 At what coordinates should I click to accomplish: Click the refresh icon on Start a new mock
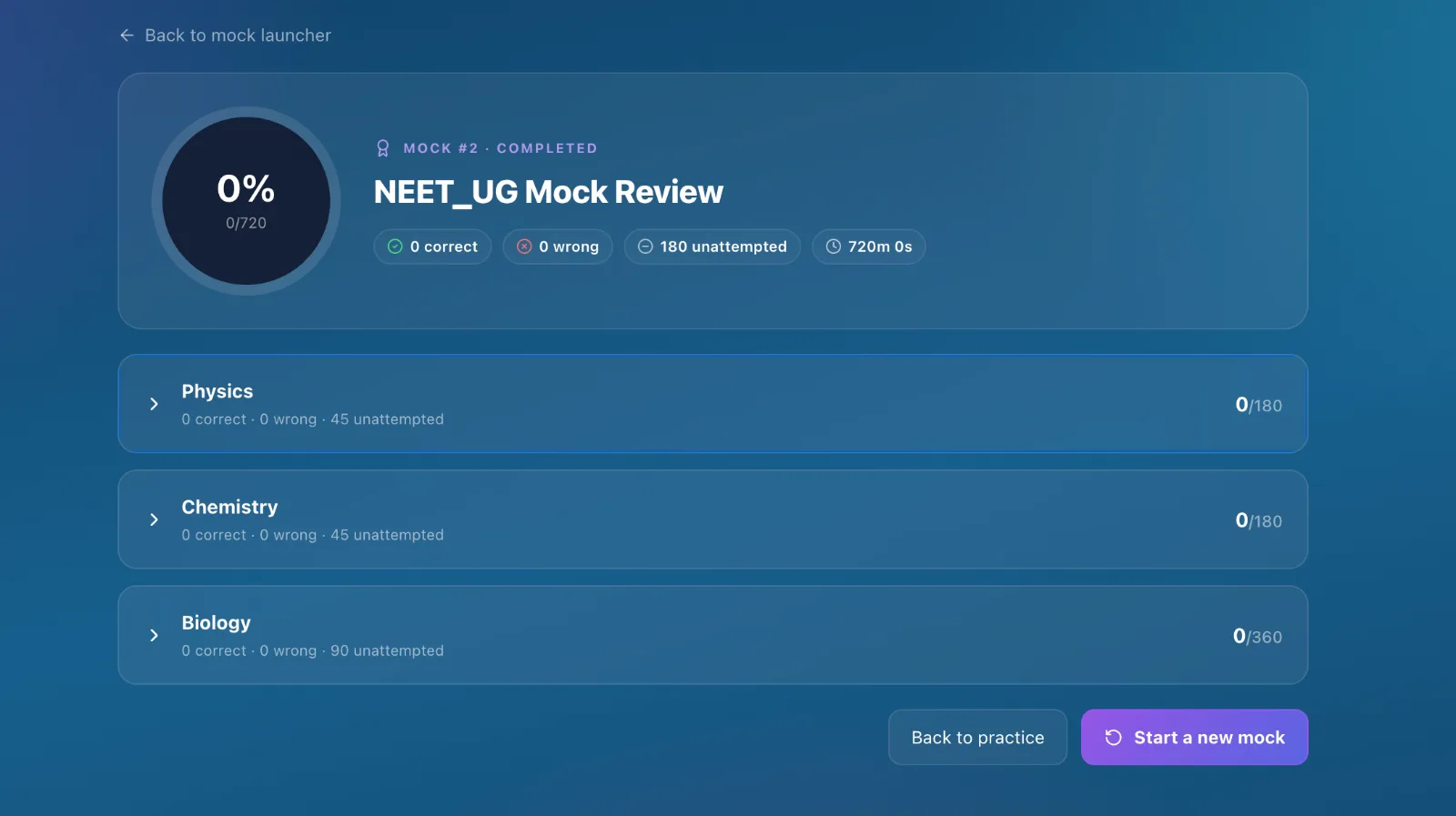(1113, 738)
